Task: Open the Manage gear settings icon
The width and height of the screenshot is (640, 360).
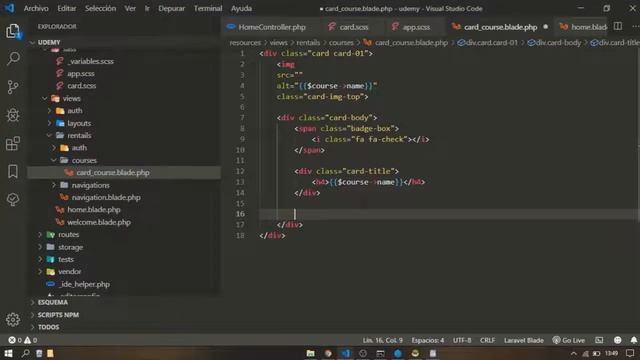Action: 13,319
